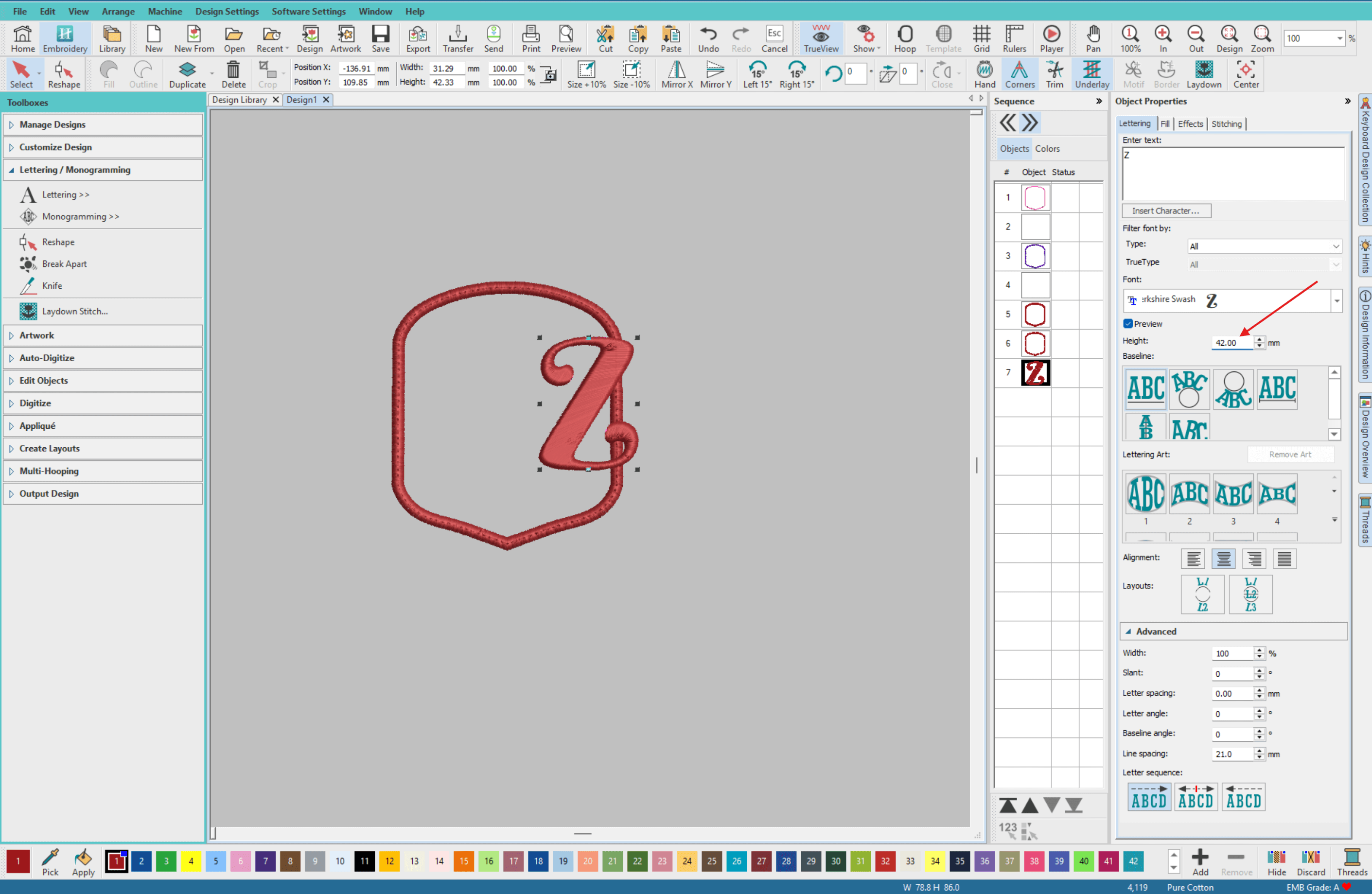Click the Remove Art button
Viewport: 1372px width, 894px height.
tap(1291, 454)
